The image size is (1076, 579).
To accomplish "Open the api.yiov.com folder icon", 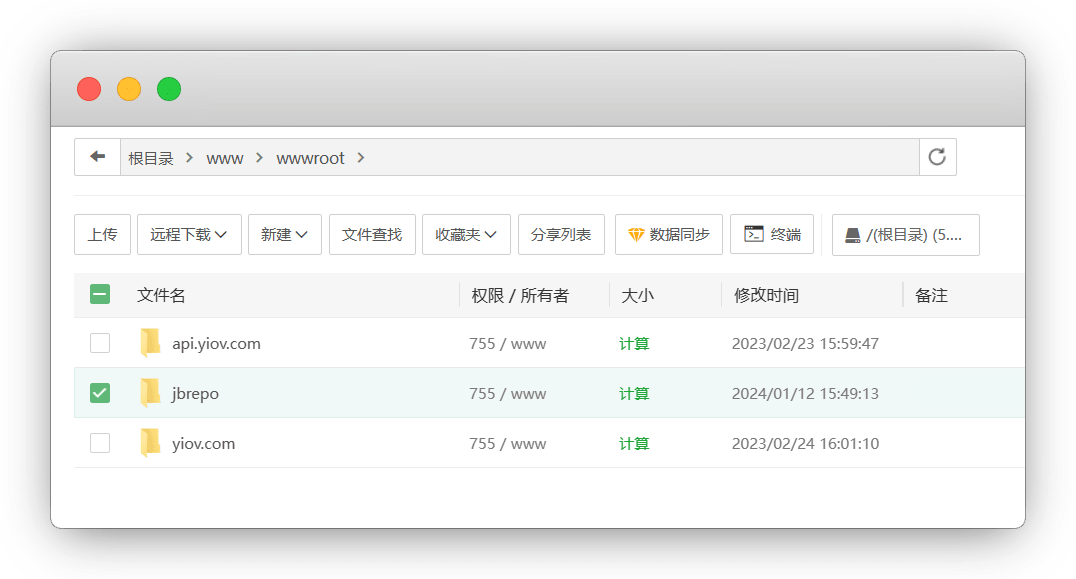I will (150, 343).
